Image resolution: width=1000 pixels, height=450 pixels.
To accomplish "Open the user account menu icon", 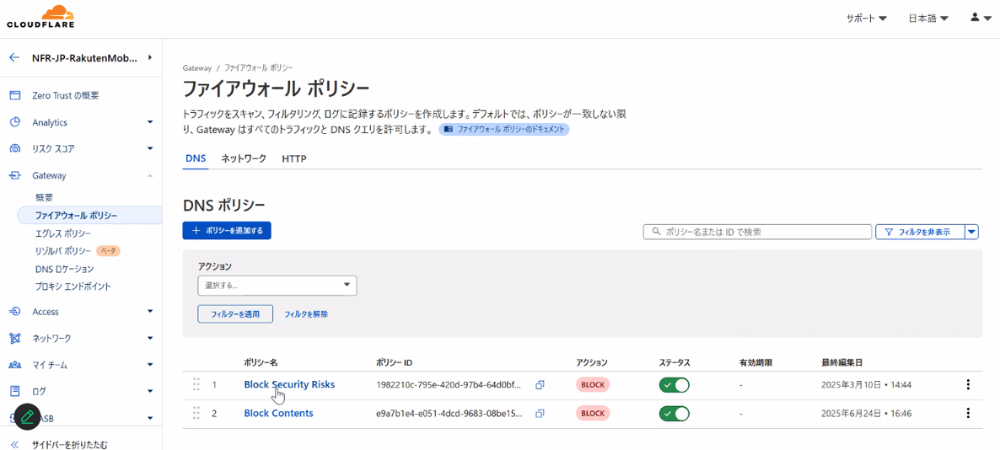I will (x=980, y=18).
